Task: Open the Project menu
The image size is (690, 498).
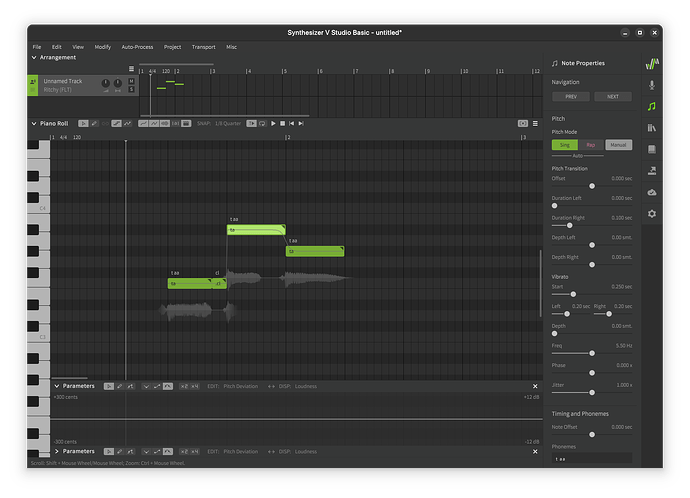Action: [x=172, y=47]
